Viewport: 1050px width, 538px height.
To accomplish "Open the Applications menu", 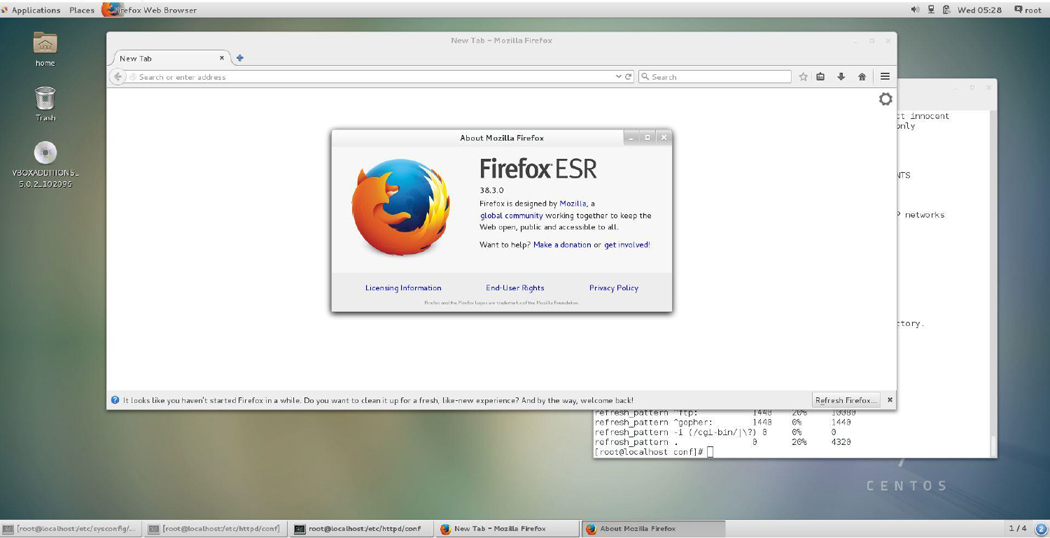I will point(35,10).
